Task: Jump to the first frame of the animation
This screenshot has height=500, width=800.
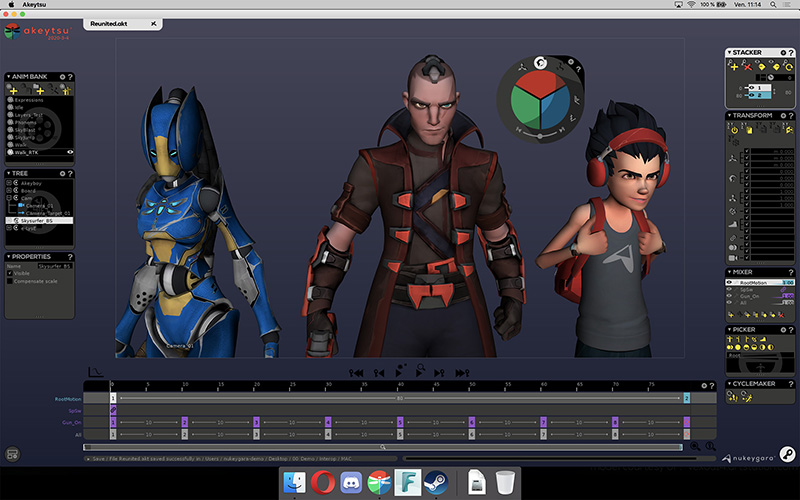Action: 355,373
